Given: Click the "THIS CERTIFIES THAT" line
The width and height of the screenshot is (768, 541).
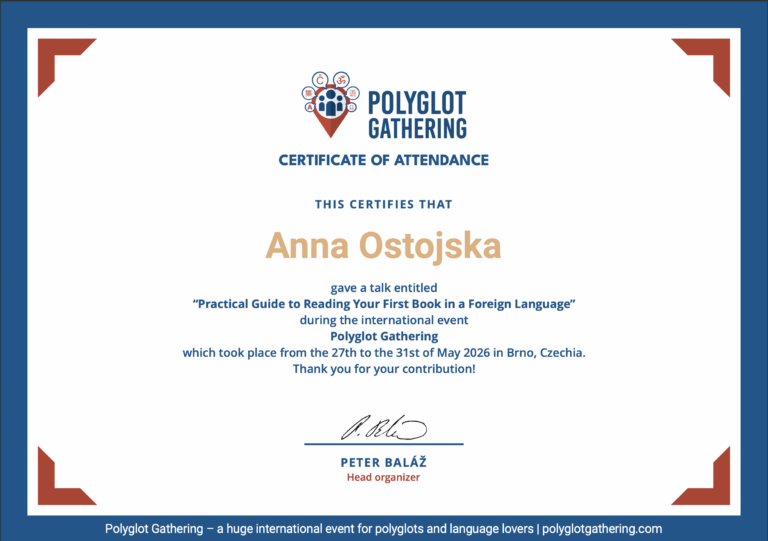Looking at the screenshot, I should pos(384,204).
